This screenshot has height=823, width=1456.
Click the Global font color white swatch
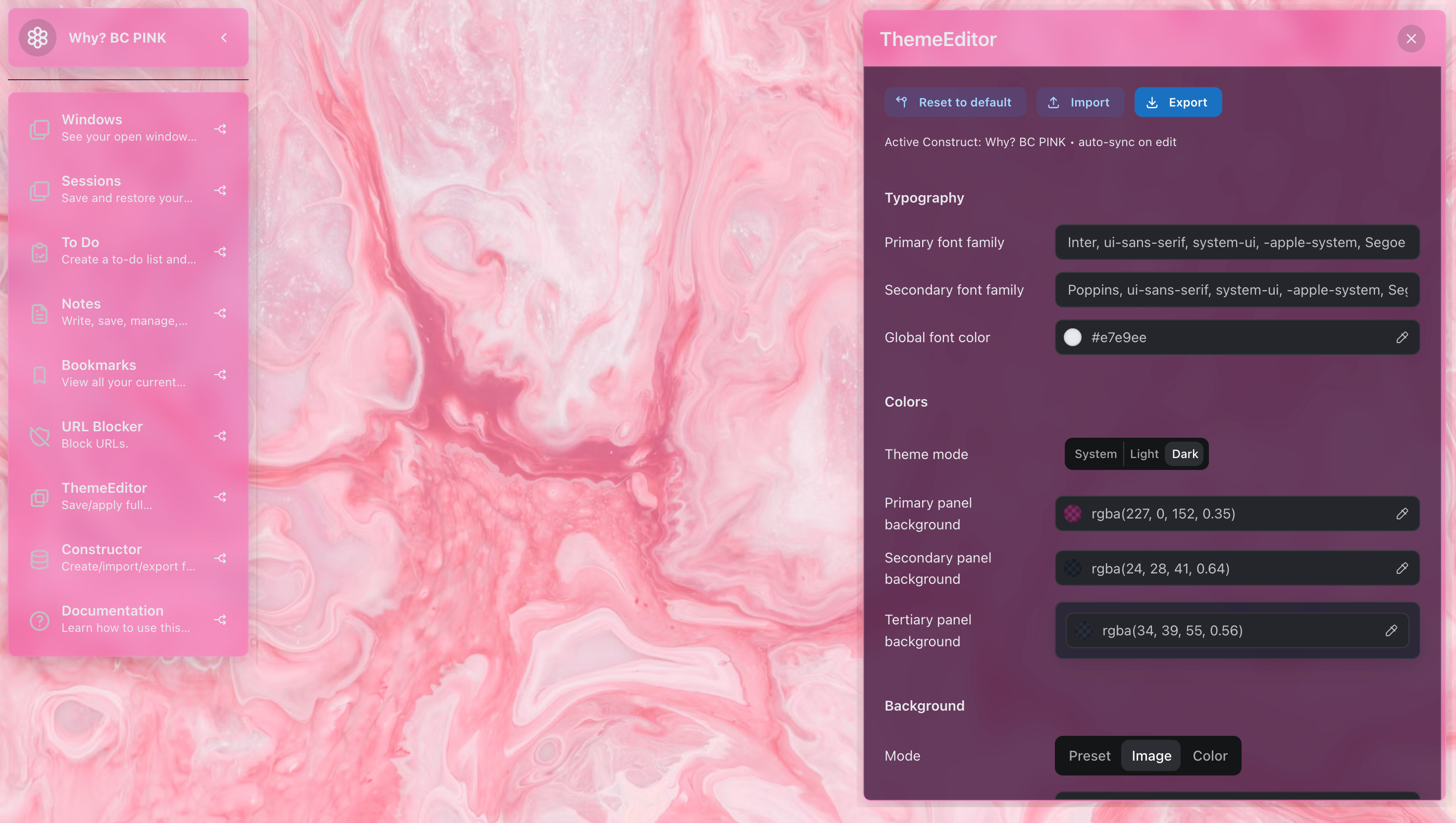pyautogui.click(x=1072, y=337)
